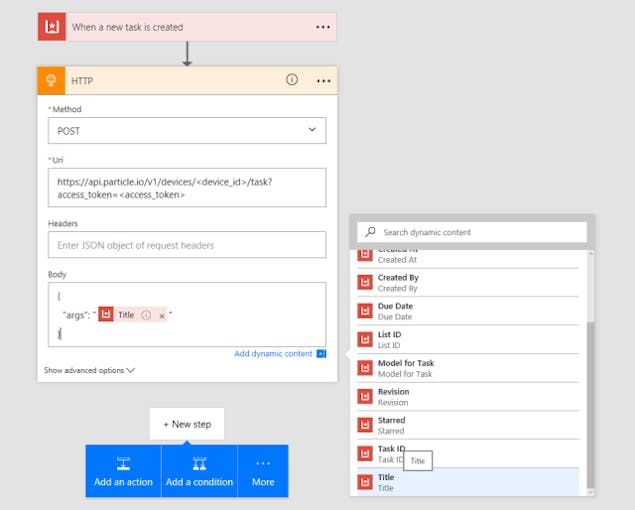Screen dimensions: 635x510
Task: Select Title dynamic content item
Action: tap(468, 482)
